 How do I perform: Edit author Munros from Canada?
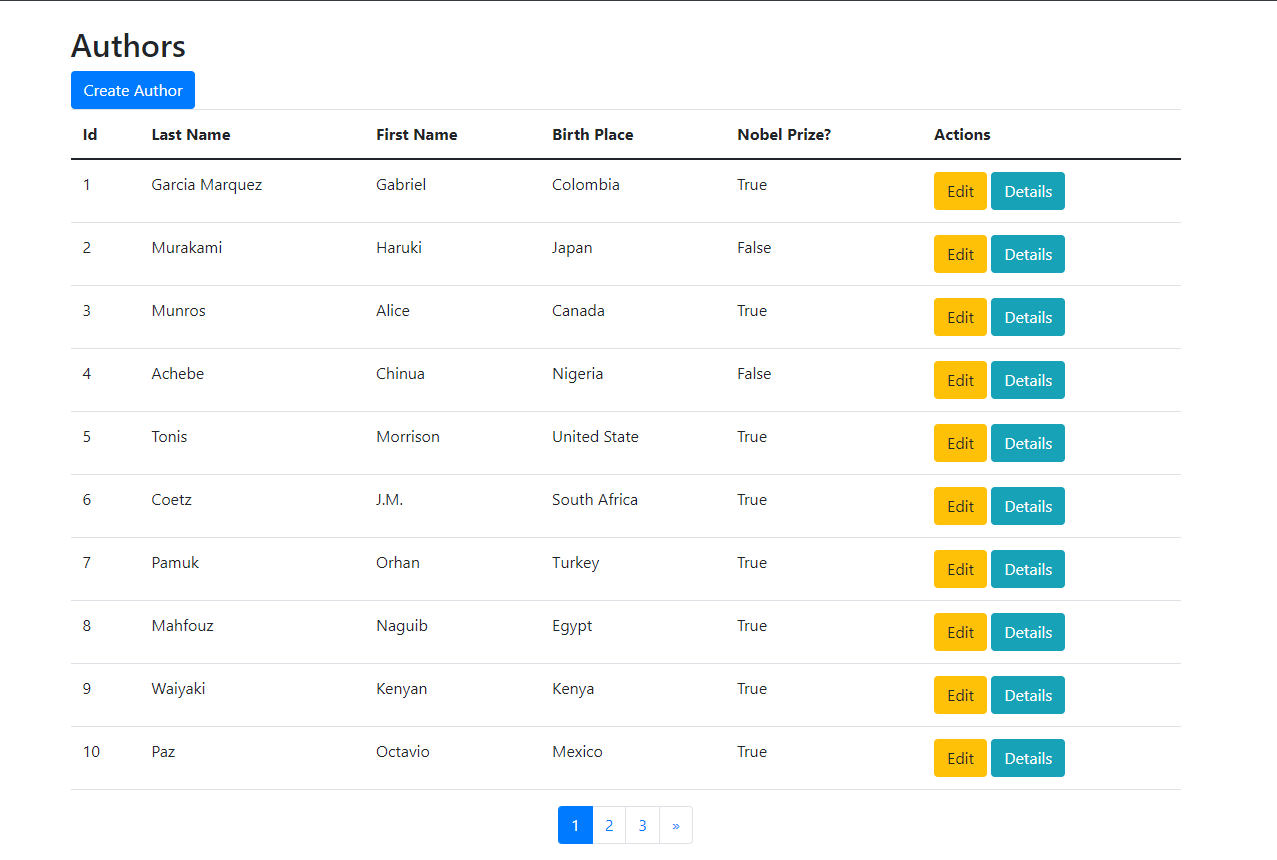[x=960, y=317]
